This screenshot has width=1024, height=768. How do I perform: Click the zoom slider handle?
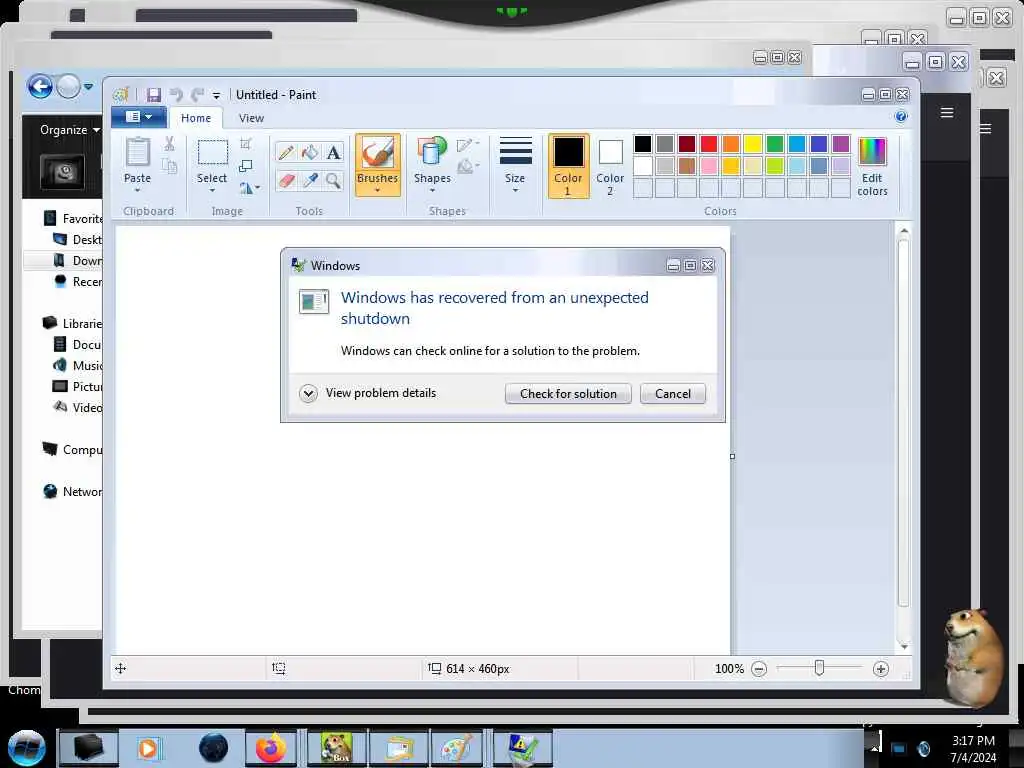pos(819,667)
